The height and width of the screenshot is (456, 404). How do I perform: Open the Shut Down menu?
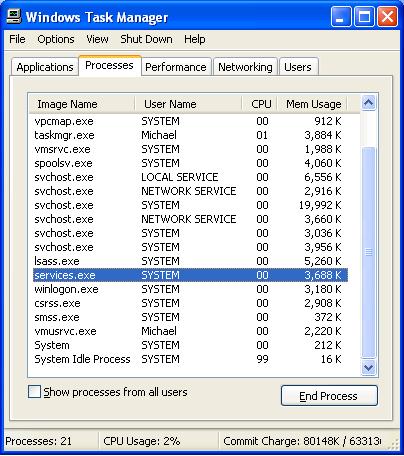tap(146, 39)
